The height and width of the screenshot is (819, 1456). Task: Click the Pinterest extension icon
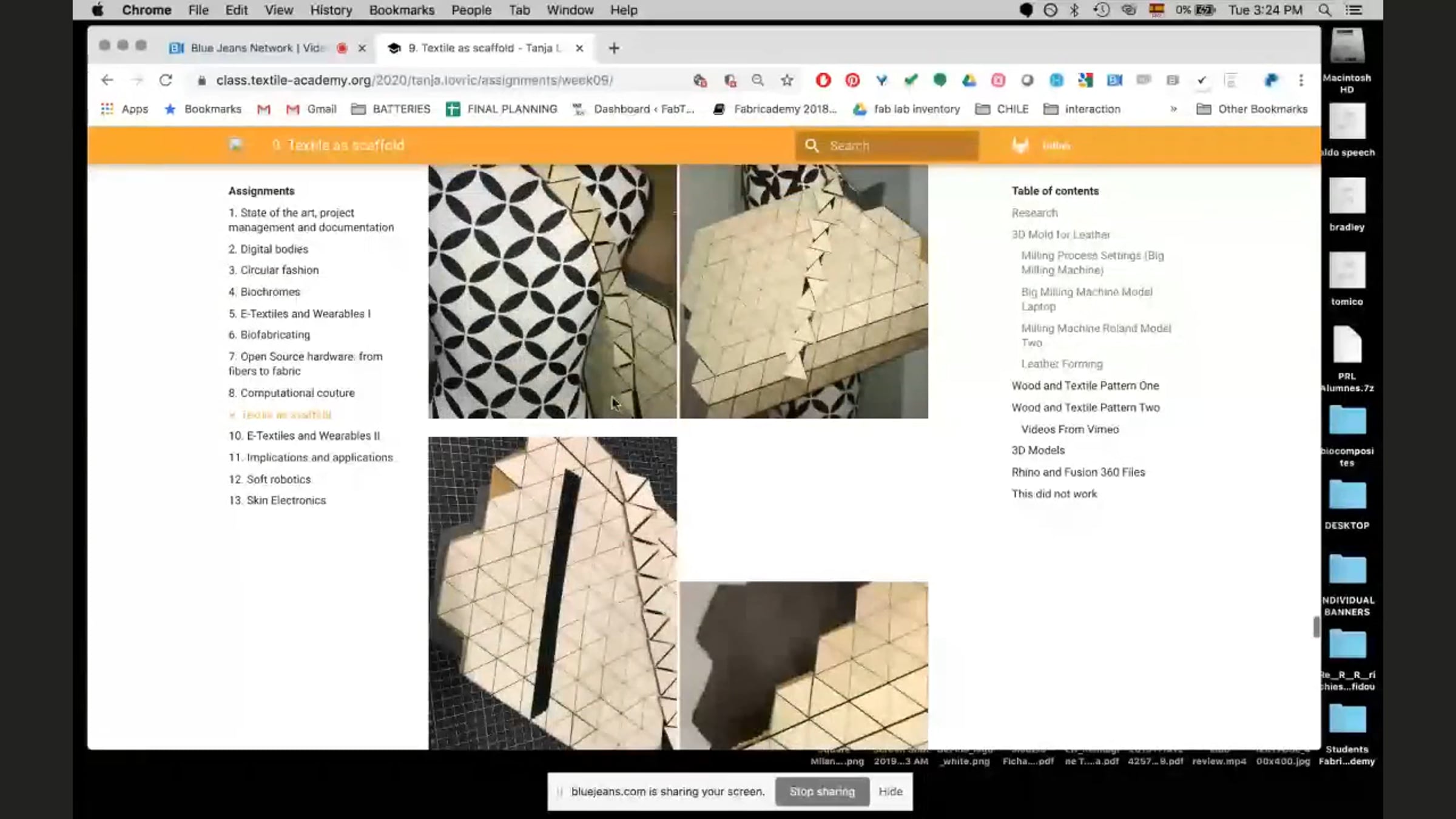tap(852, 80)
